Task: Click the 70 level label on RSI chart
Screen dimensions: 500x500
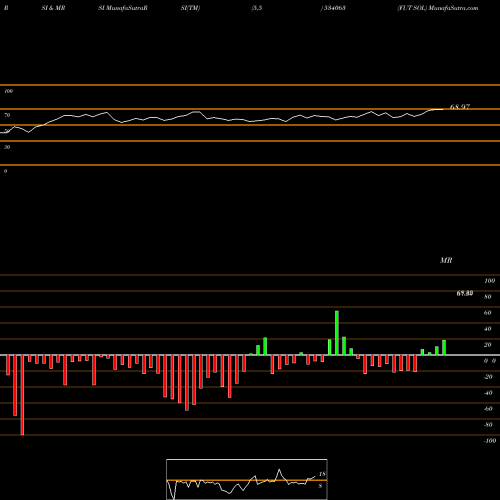Action: pos(7,115)
